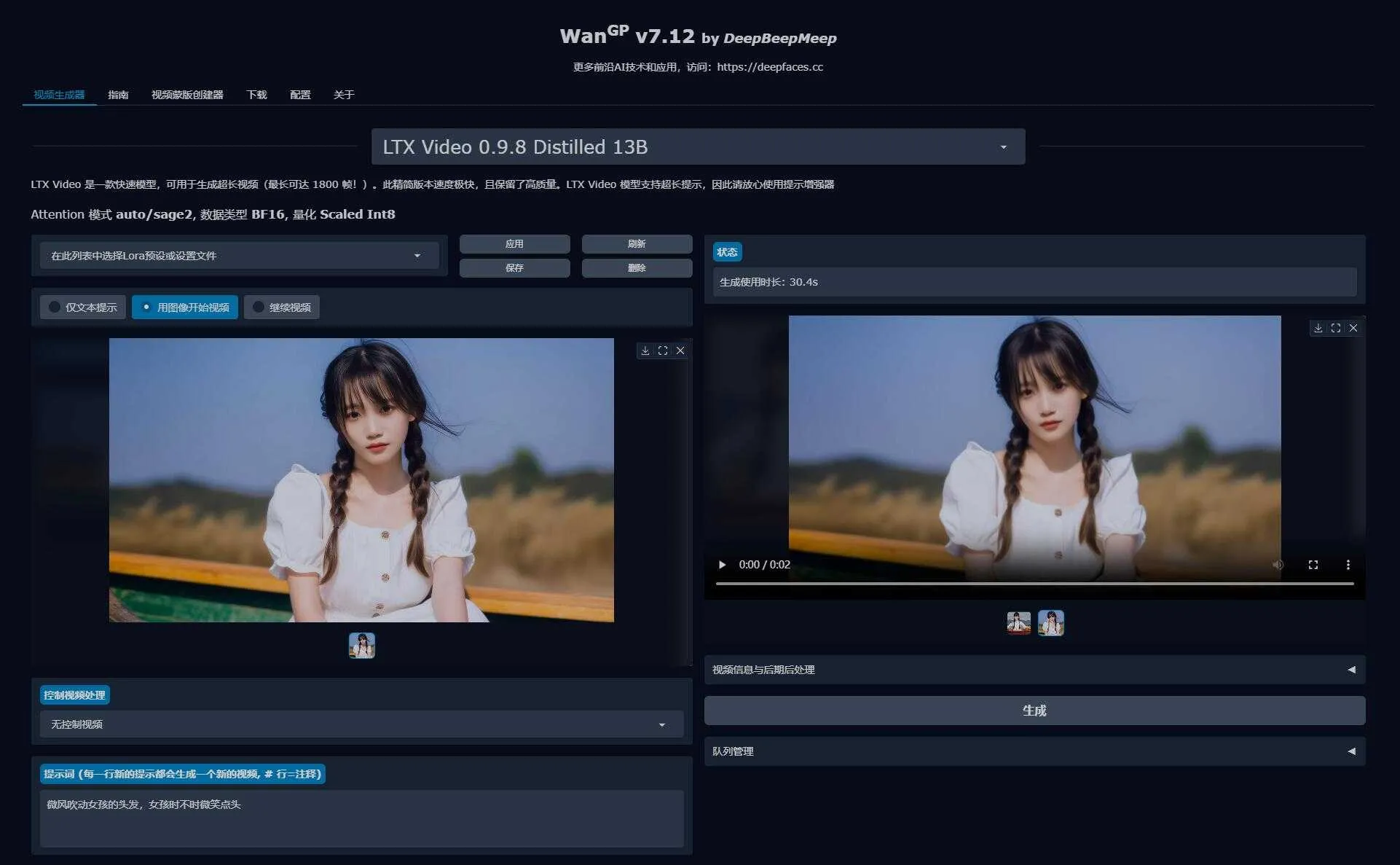Select the second output gallery thumbnail
This screenshot has height=865, width=1400.
pos(1050,623)
